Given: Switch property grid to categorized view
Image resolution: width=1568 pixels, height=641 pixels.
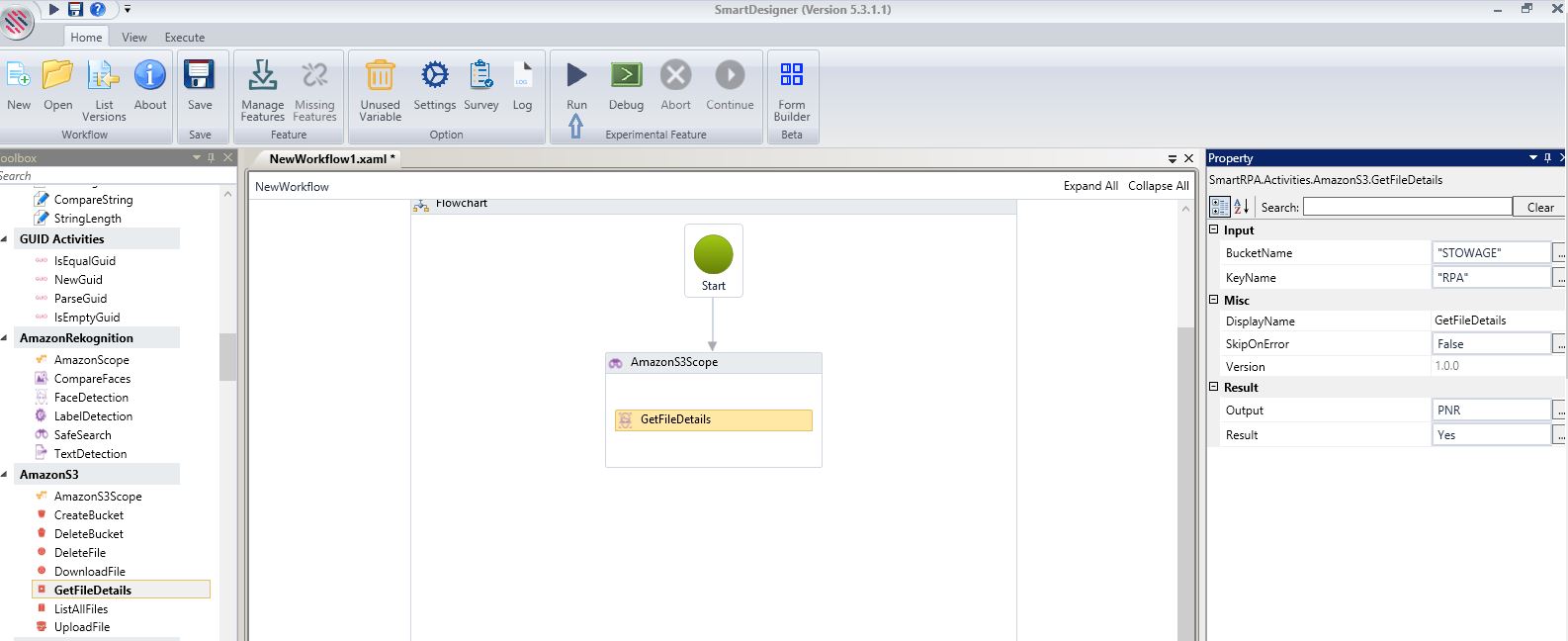Looking at the screenshot, I should click(x=1220, y=207).
